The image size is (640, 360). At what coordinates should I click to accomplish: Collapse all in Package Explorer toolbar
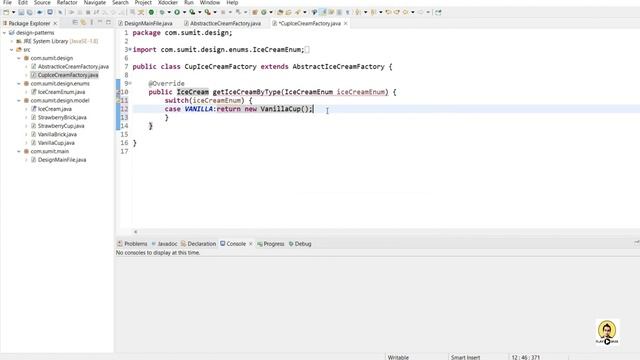(75, 23)
